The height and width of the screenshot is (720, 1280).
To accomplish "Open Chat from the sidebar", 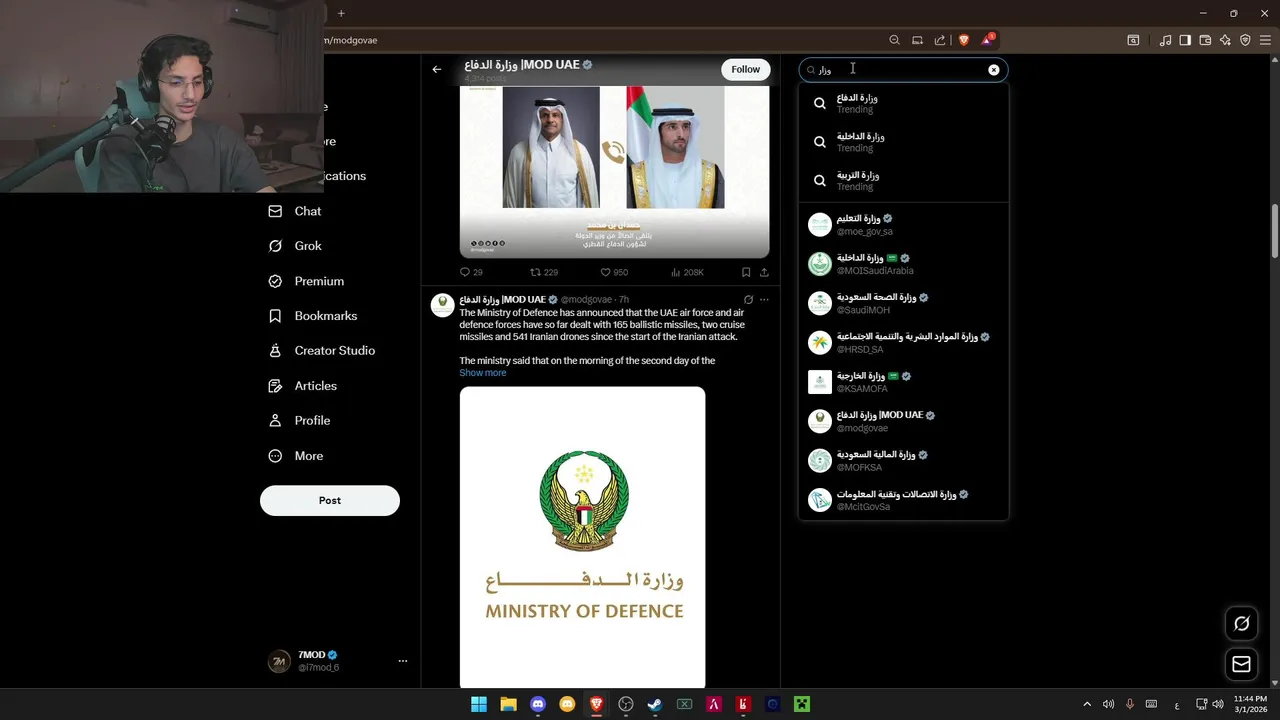I will [x=295, y=211].
